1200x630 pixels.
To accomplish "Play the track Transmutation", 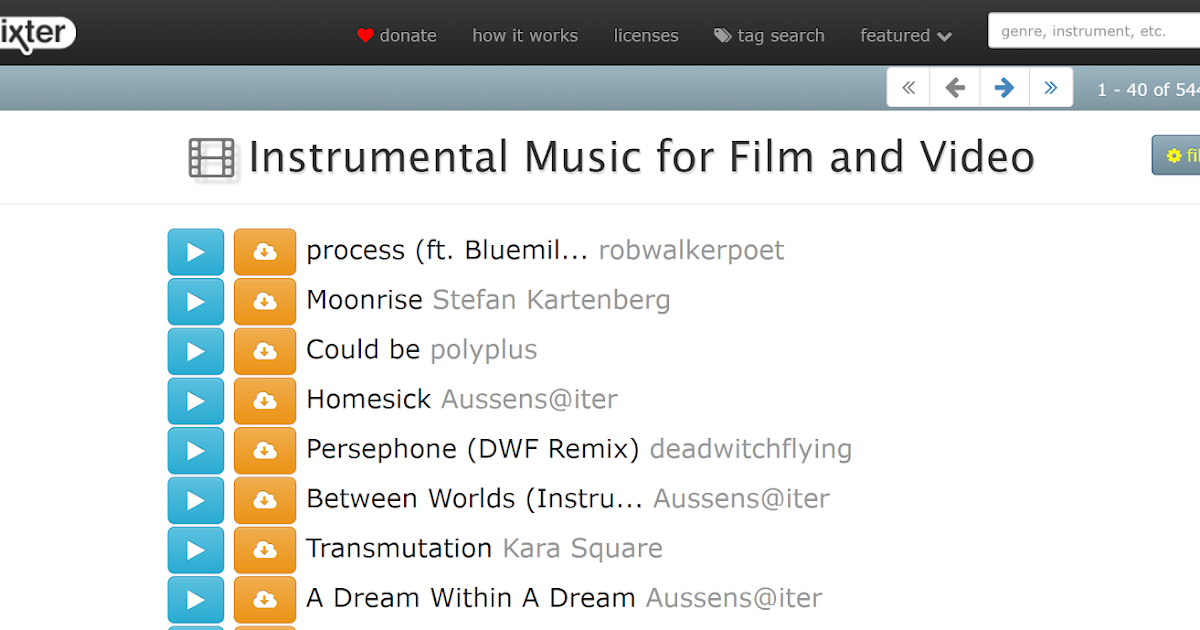I will (x=195, y=550).
